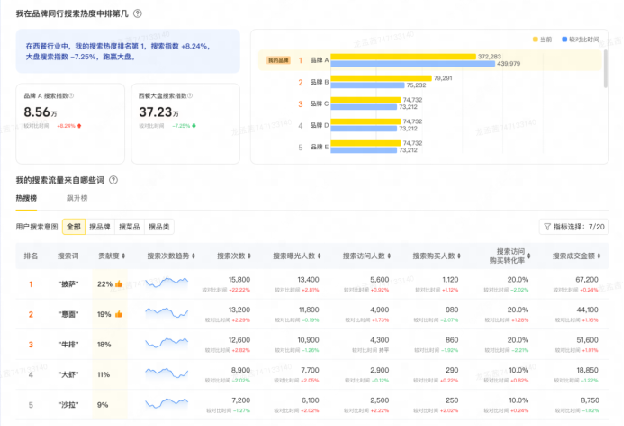Viewport: 624px width, 426px height.
Task: Click help icon beside 我的搜索流量来自哪些词
Action: (113, 180)
